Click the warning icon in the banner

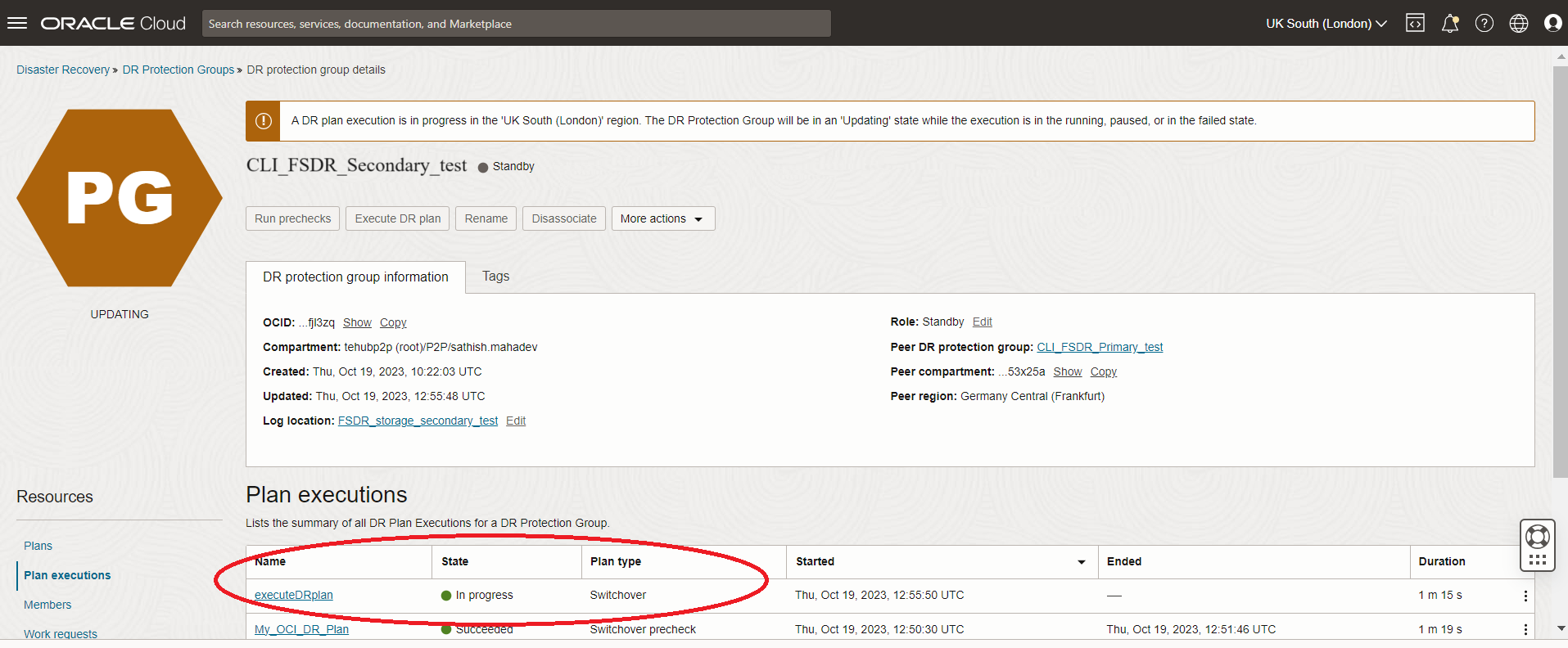(263, 121)
